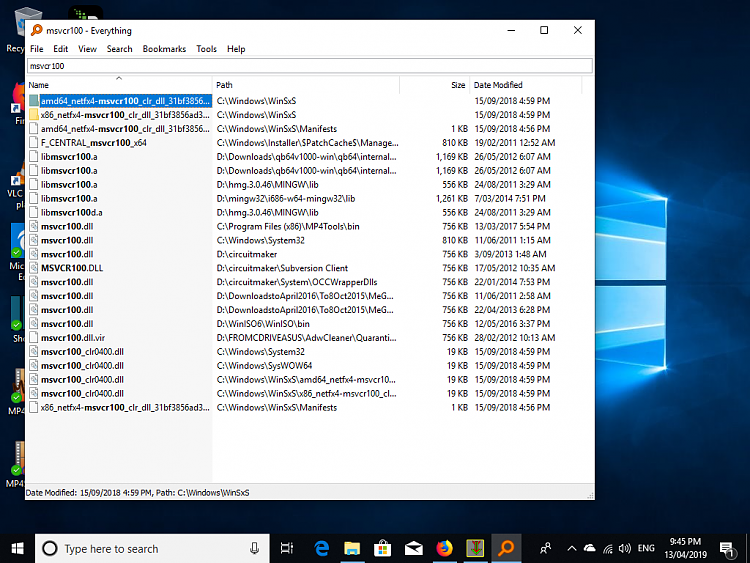Select x86_netfx4-msvcr100 file in WinSxS\Manifests

(x=125, y=408)
